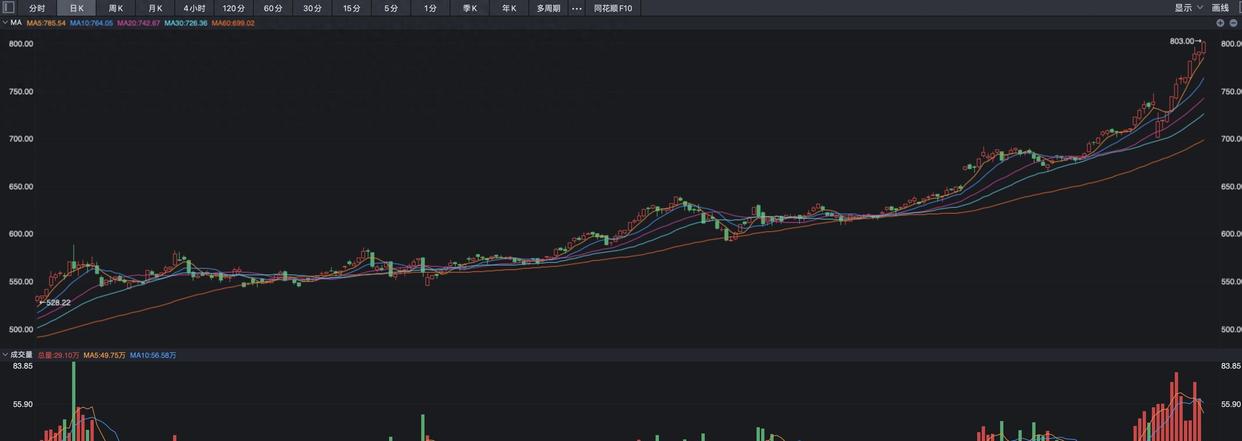Viewport: 1242px width, 441px height.
Task: Open the 画线 drawing tools
Action: point(1220,8)
